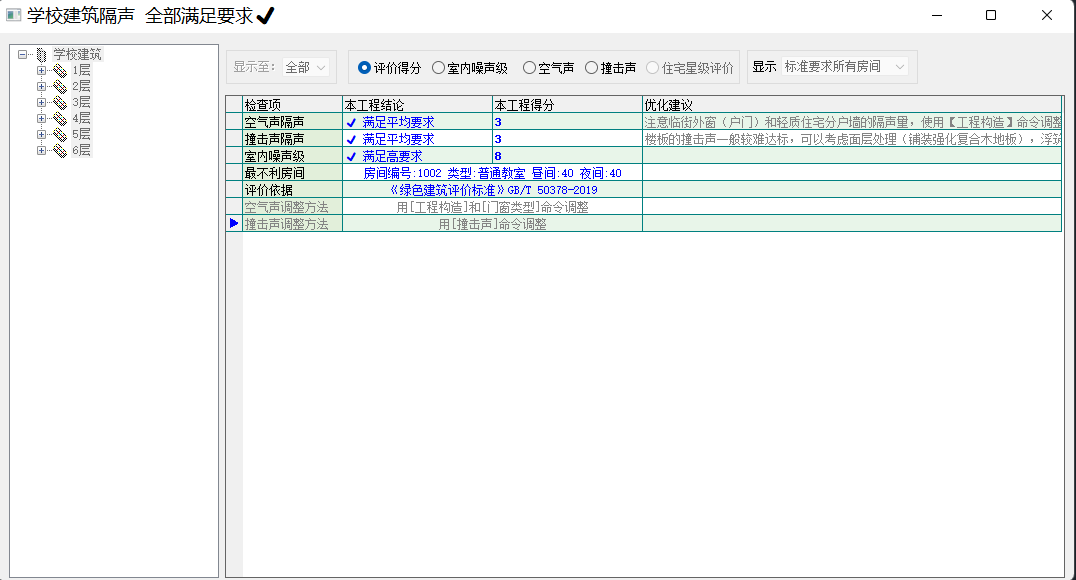
Task: Click the 学校建筑 building icon in tree
Action: [x=40, y=55]
